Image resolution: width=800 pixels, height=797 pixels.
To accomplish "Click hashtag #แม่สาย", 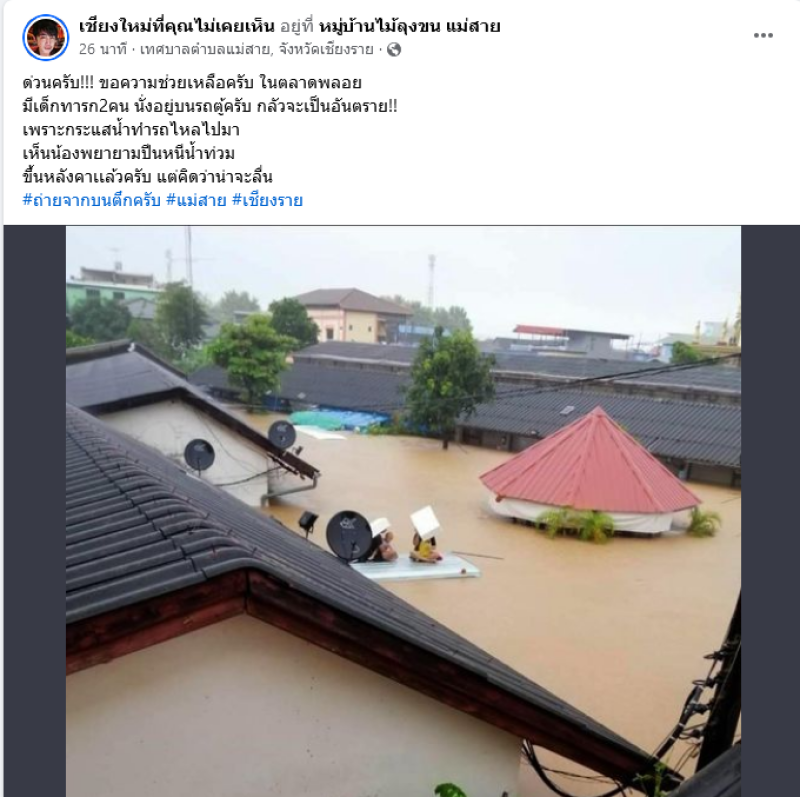I will pyautogui.click(x=196, y=200).
